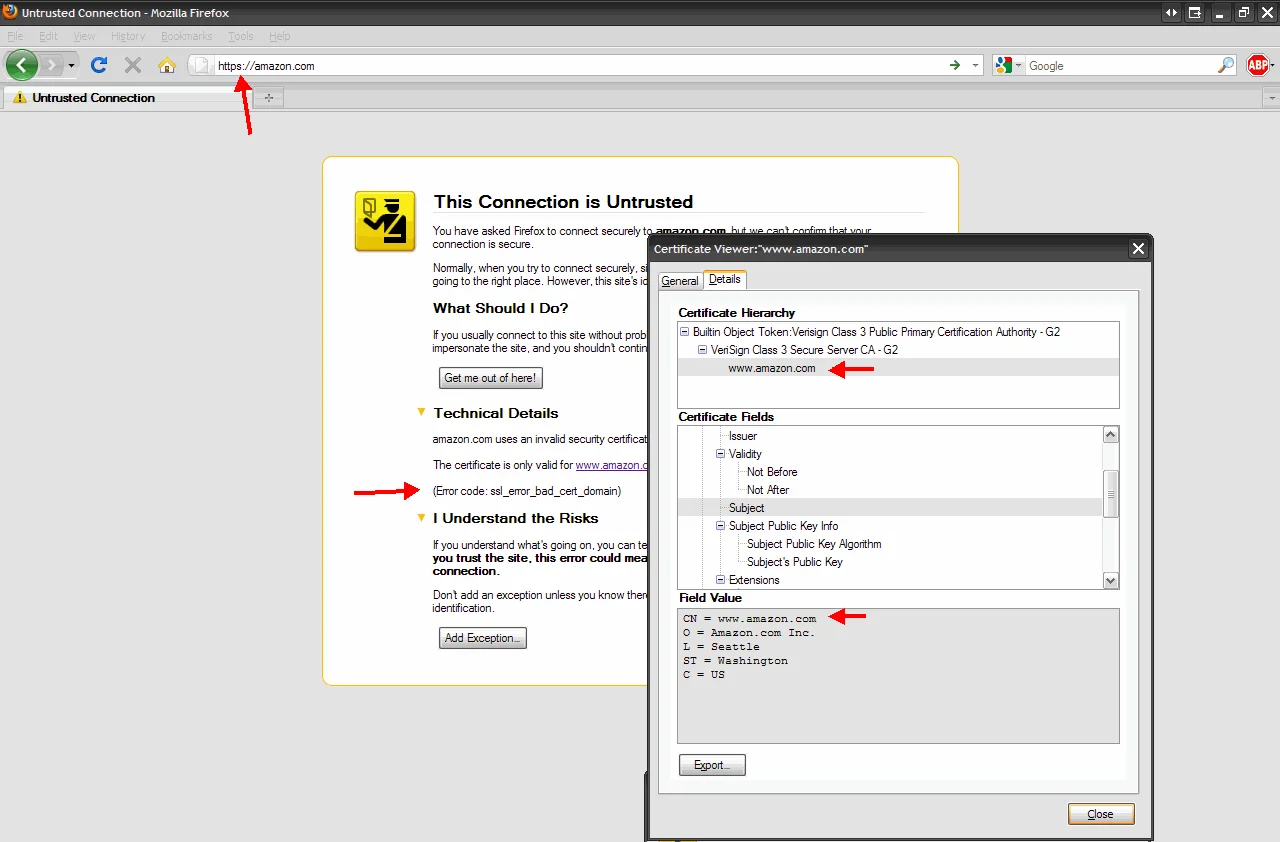1280x842 pixels.
Task: Collapse the VeriSign Class 3 Secure Server CA node
Action: tap(703, 350)
